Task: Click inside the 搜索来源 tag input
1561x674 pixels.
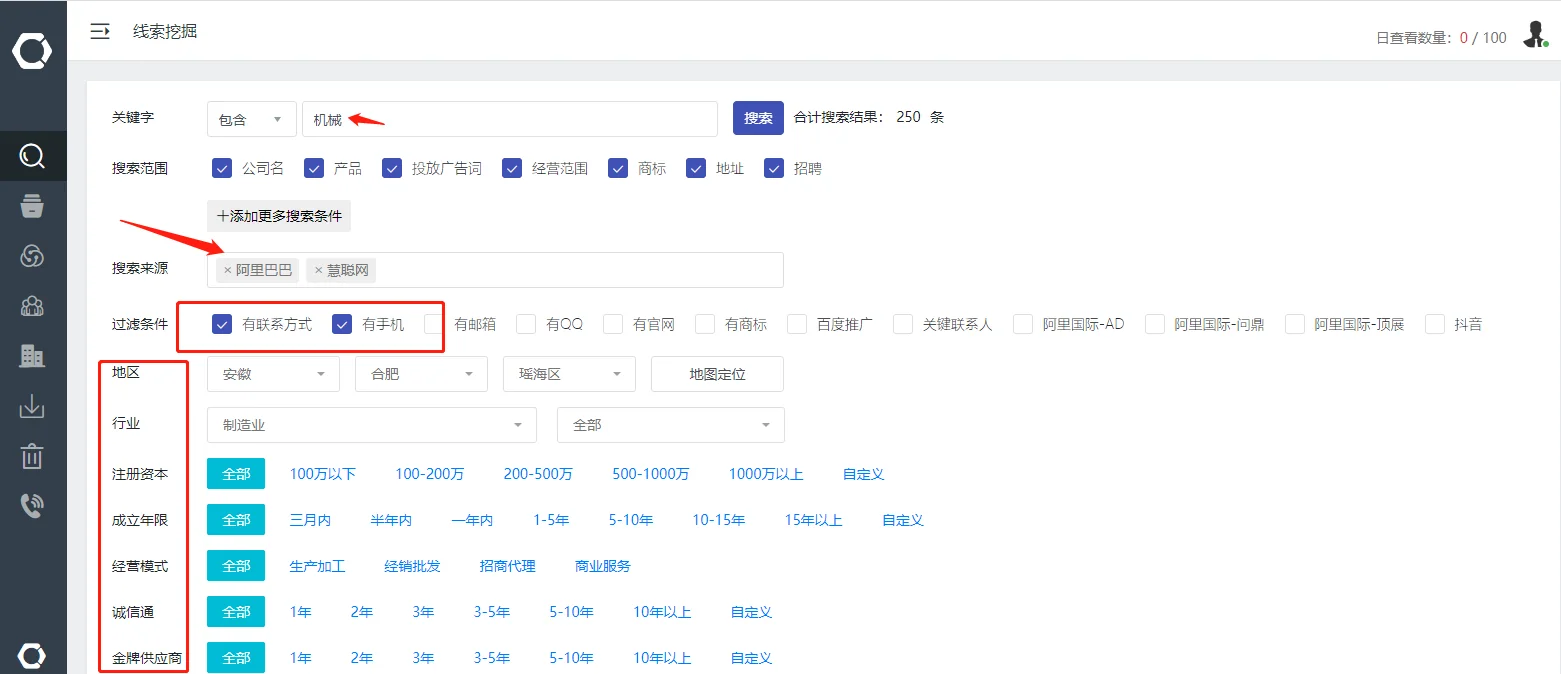Action: pyautogui.click(x=495, y=270)
